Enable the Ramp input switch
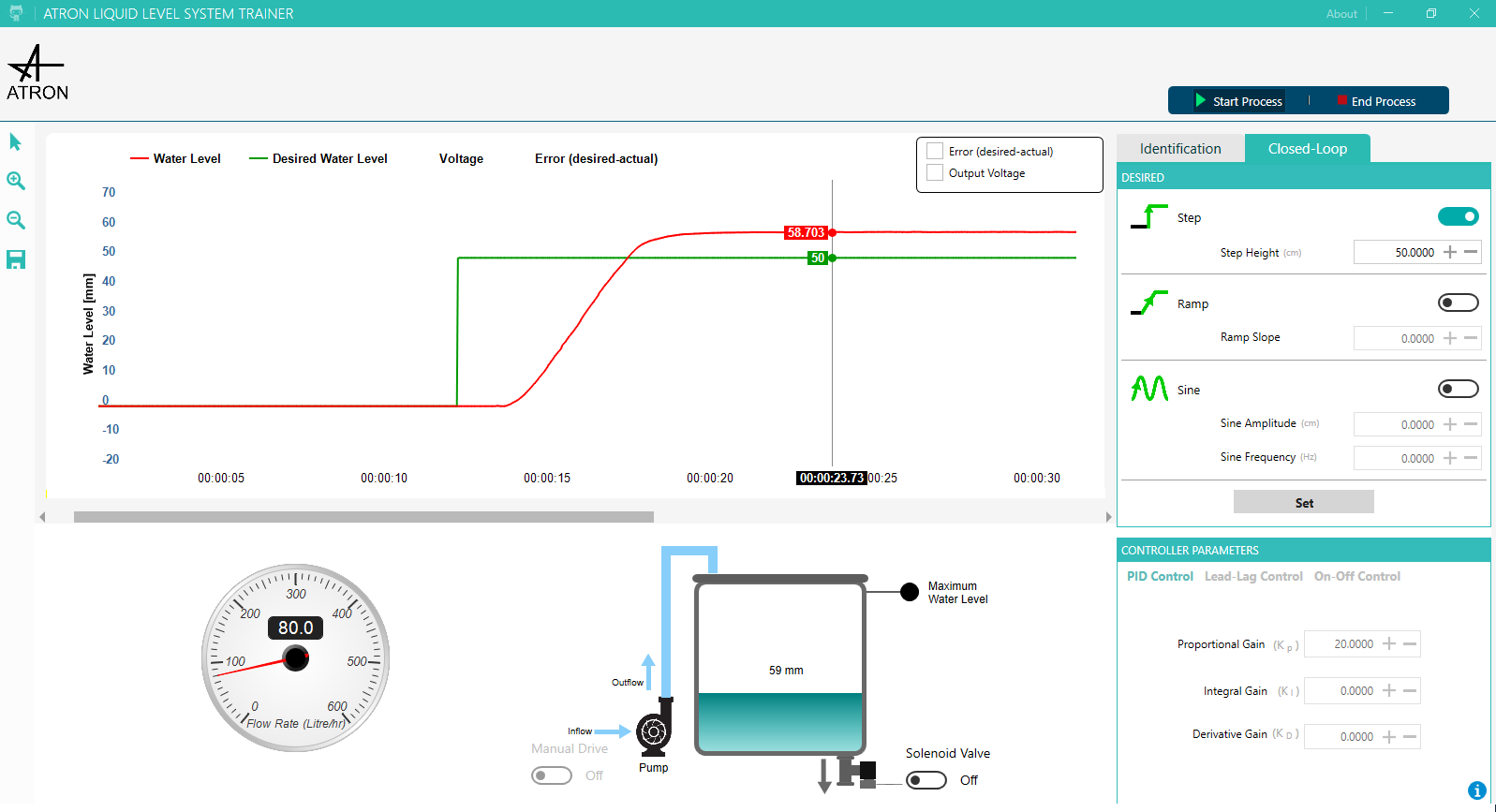This screenshot has width=1496, height=812. pyautogui.click(x=1459, y=303)
